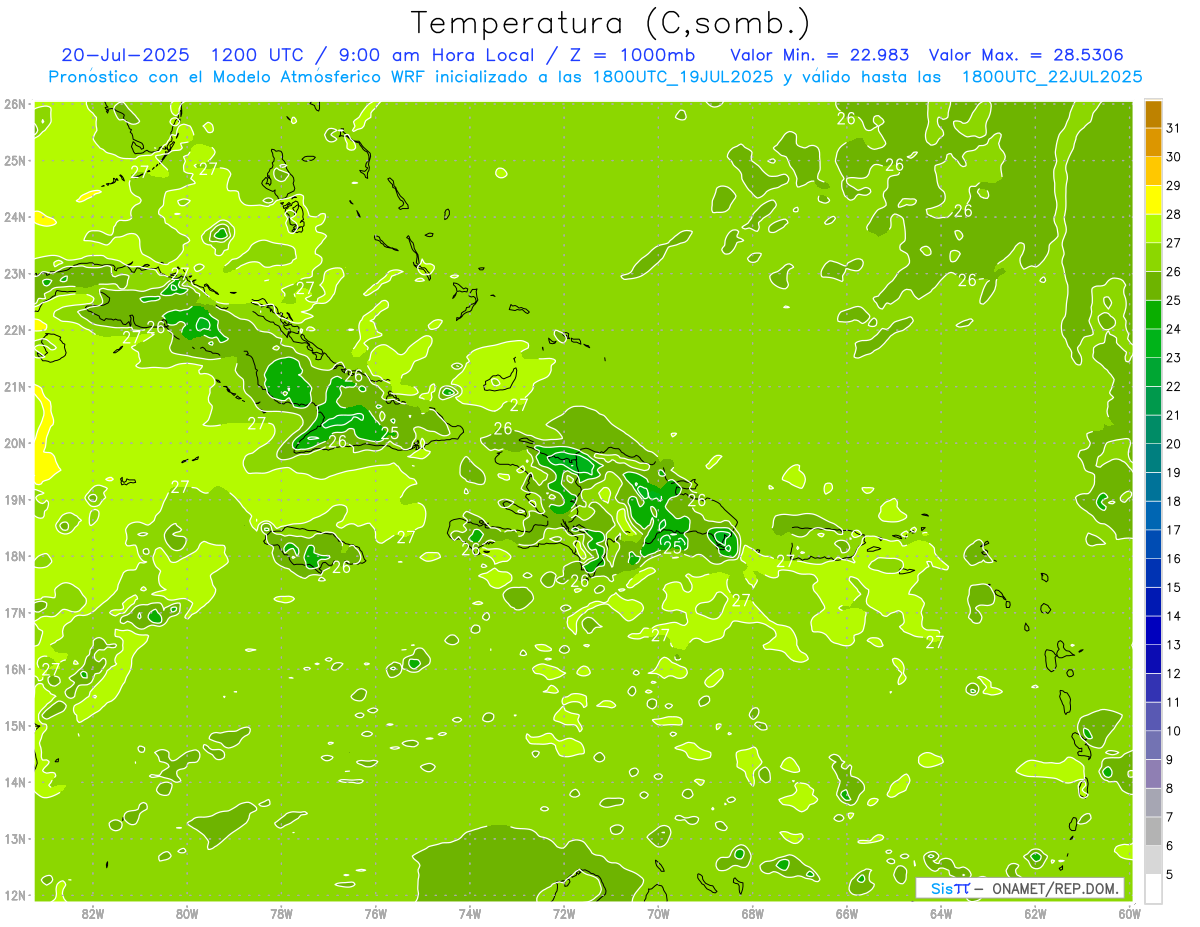The height and width of the screenshot is (927, 1200).
Task: Click the color scale label 22
Action: (1173, 386)
